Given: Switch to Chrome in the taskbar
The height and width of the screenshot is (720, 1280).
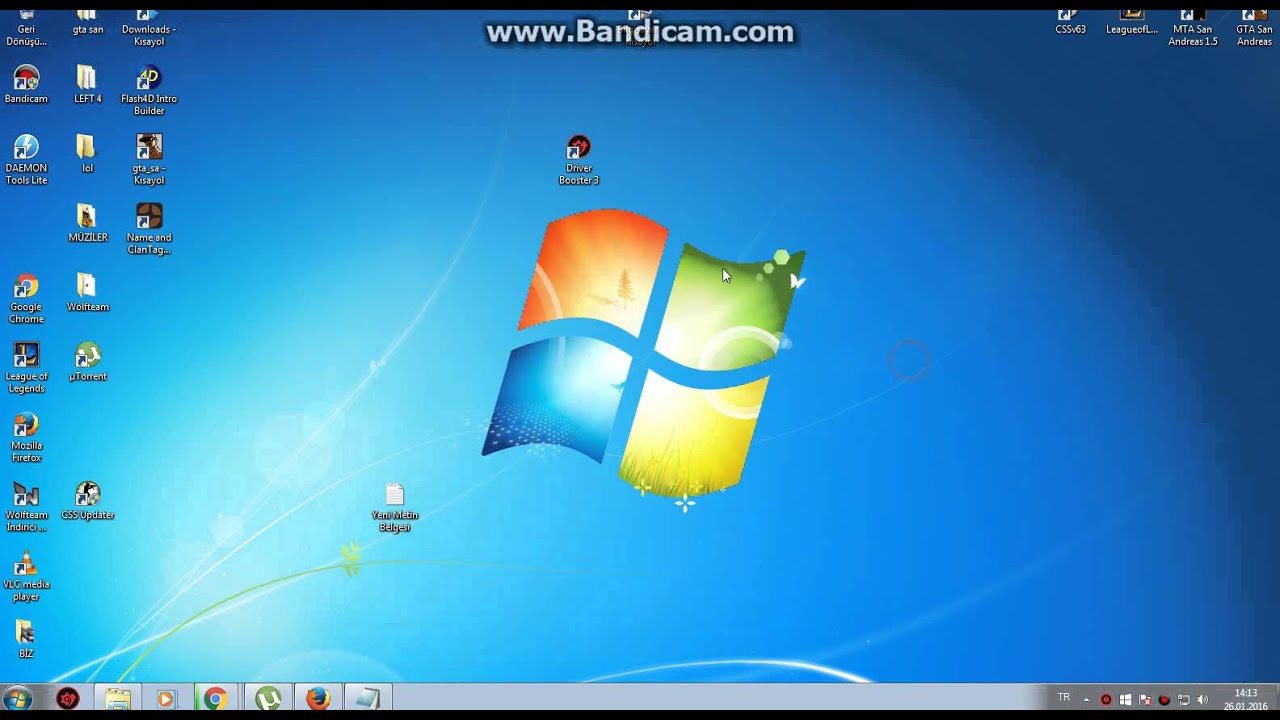Looking at the screenshot, I should coord(216,698).
